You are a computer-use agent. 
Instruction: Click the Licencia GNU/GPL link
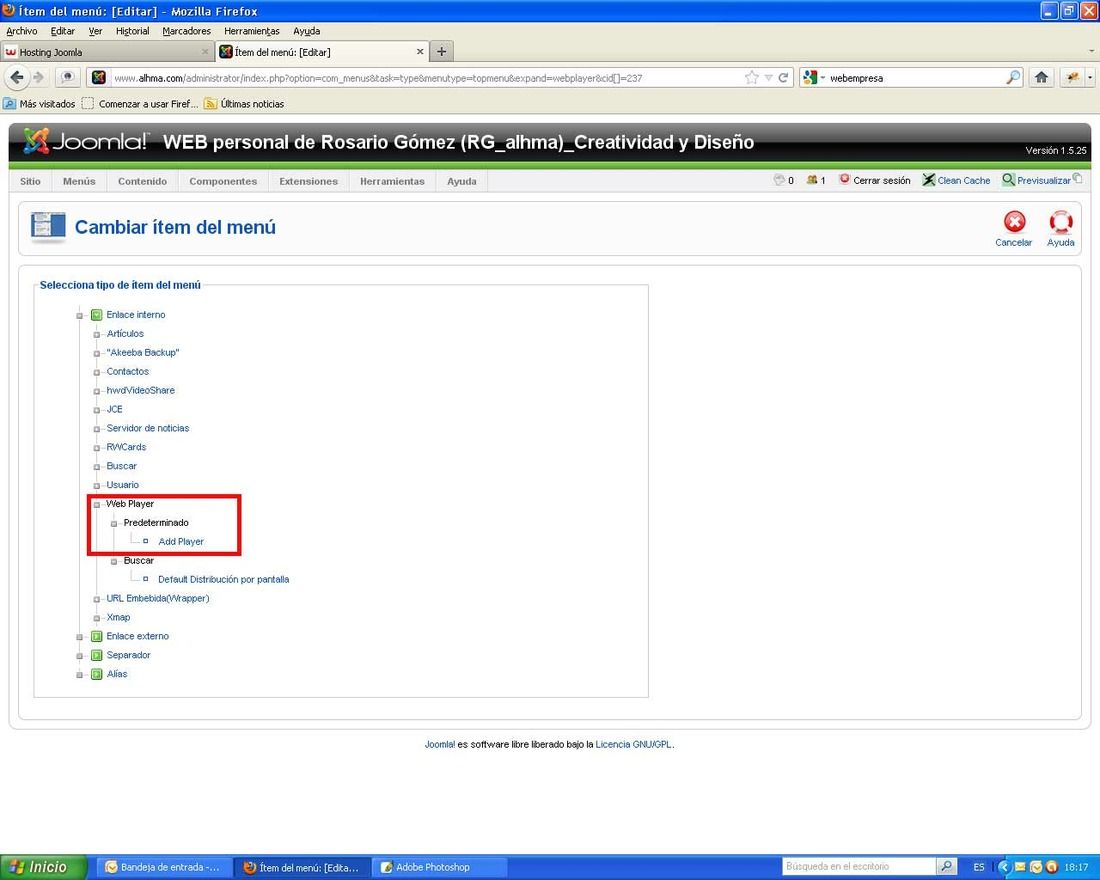(x=633, y=745)
